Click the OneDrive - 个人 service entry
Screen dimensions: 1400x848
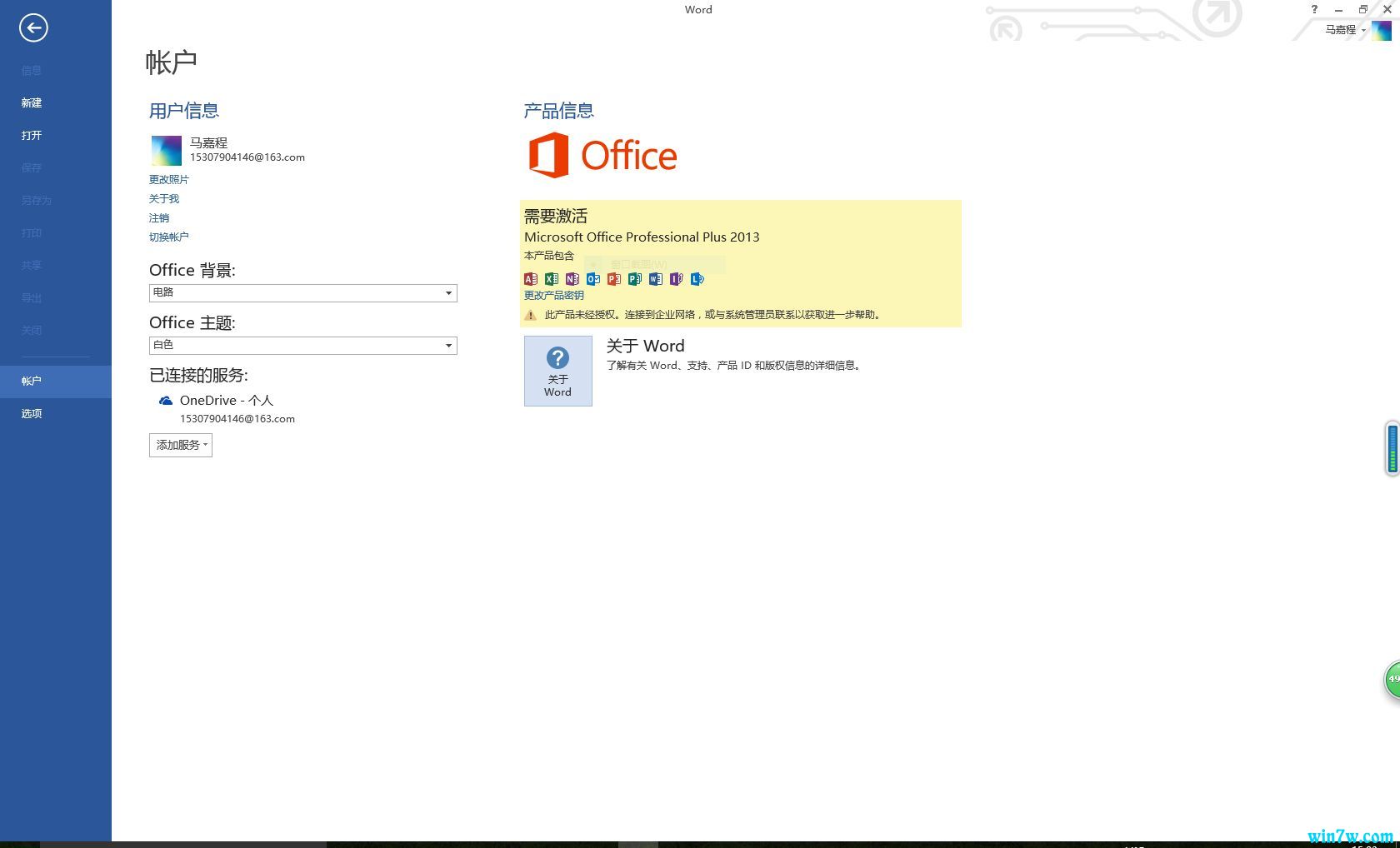[x=227, y=401]
